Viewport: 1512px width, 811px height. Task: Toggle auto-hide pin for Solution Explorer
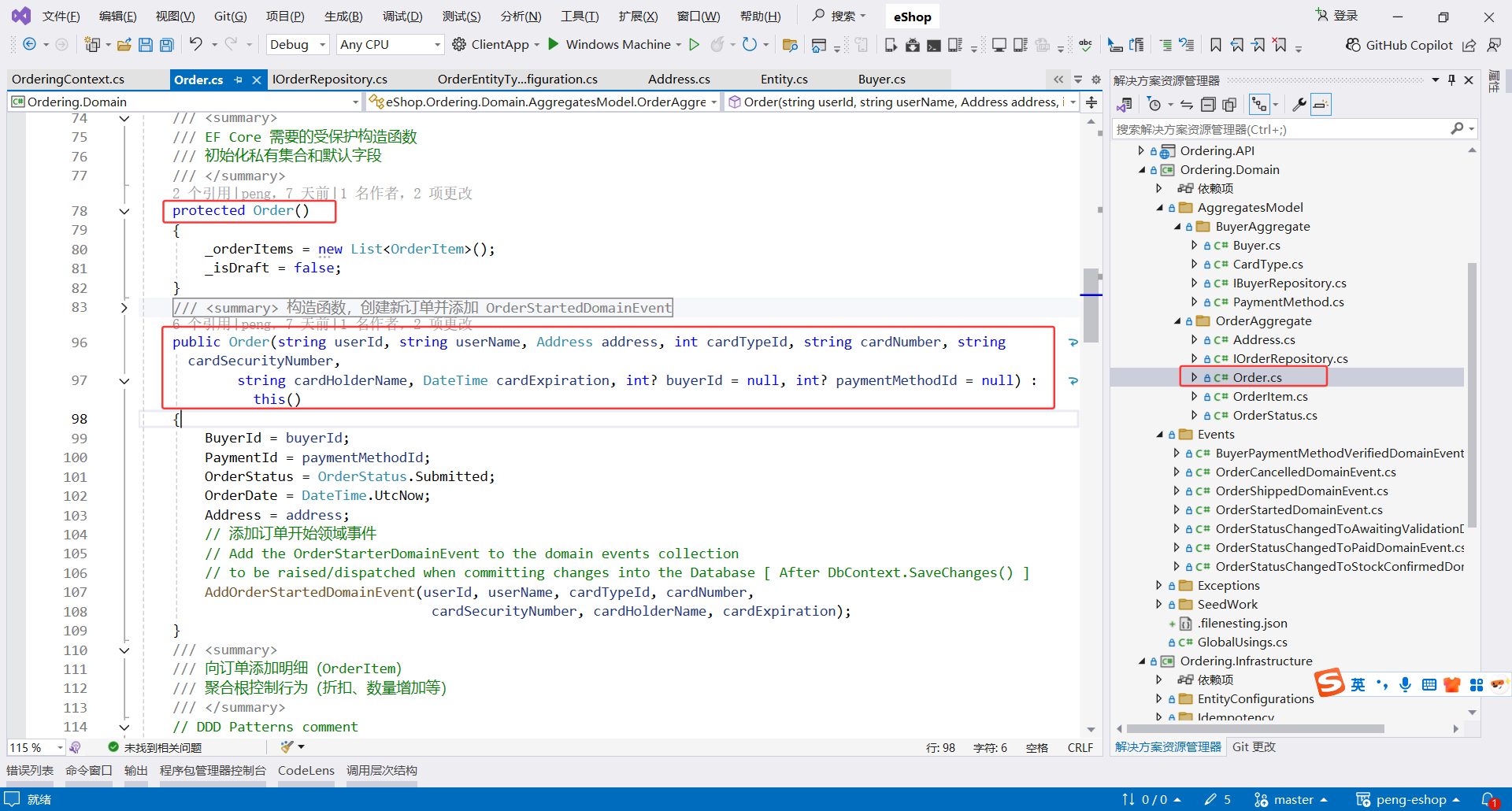[1451, 80]
